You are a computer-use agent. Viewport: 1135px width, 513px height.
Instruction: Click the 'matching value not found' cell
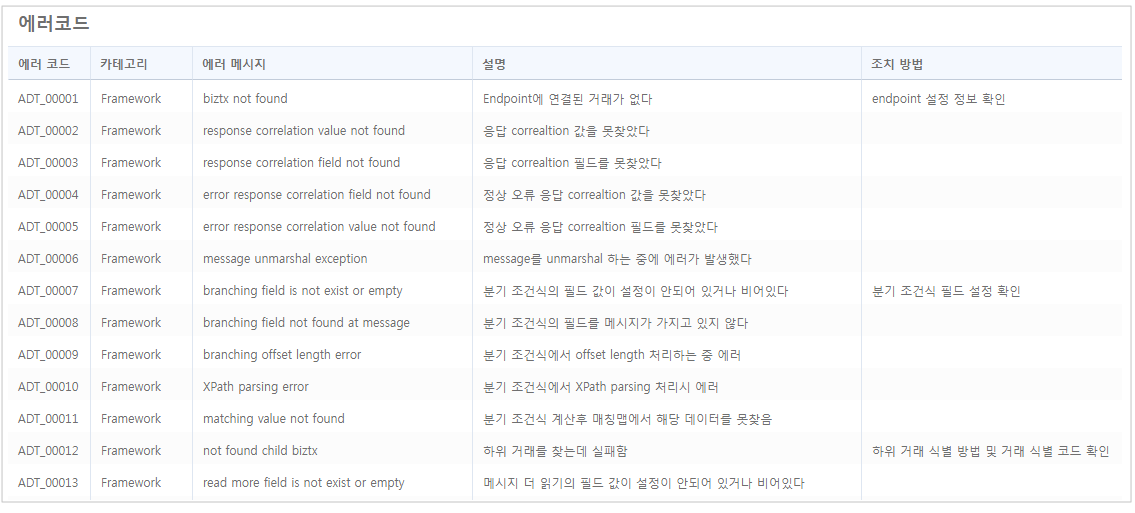273,419
